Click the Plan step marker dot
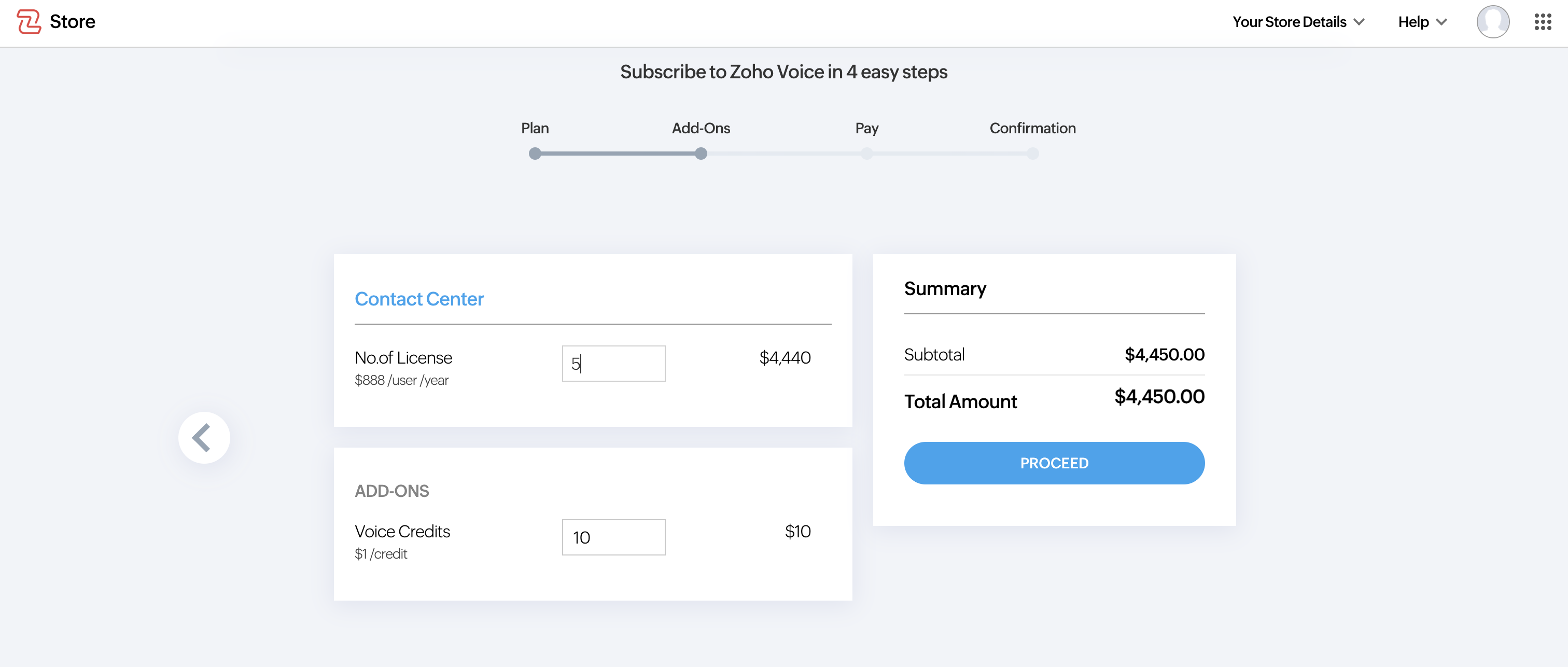Image resolution: width=1568 pixels, height=667 pixels. 535,154
